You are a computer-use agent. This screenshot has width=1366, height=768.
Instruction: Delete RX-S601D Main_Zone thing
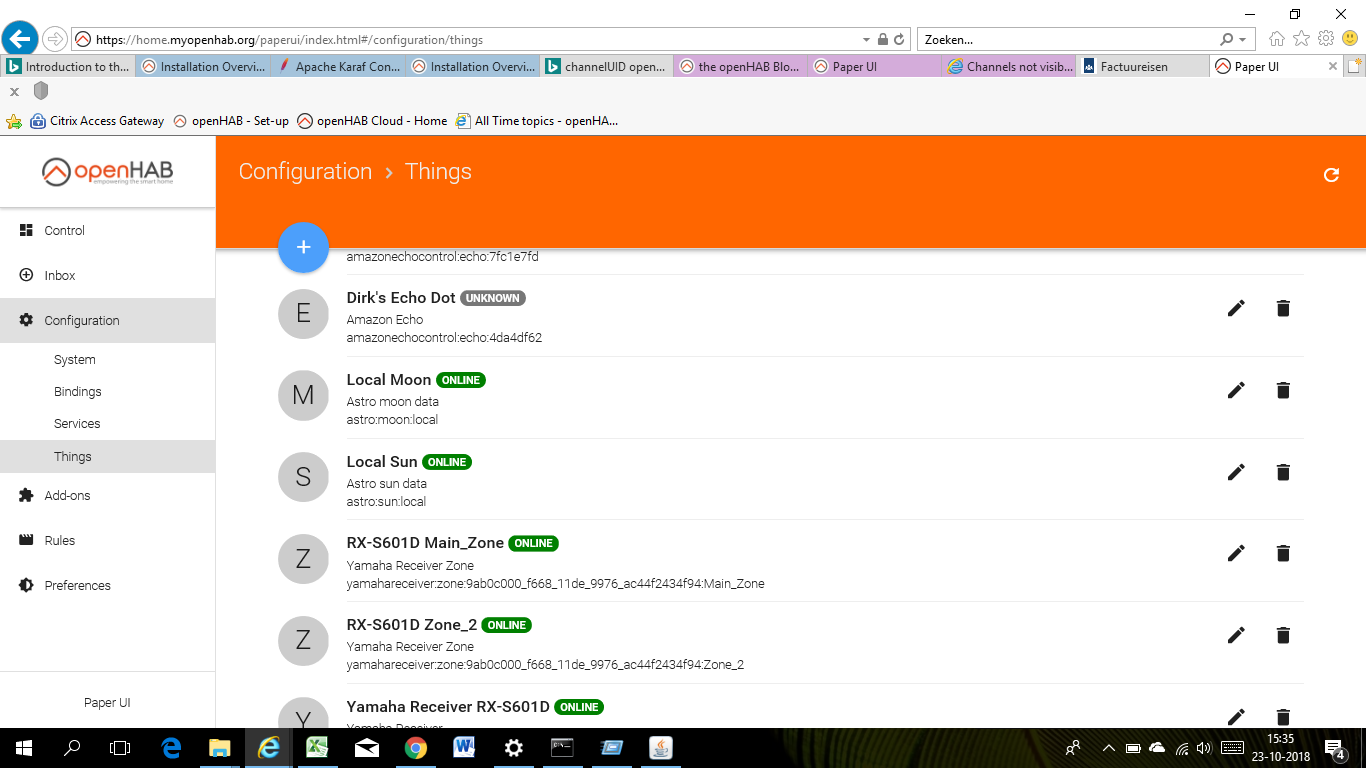(1283, 553)
